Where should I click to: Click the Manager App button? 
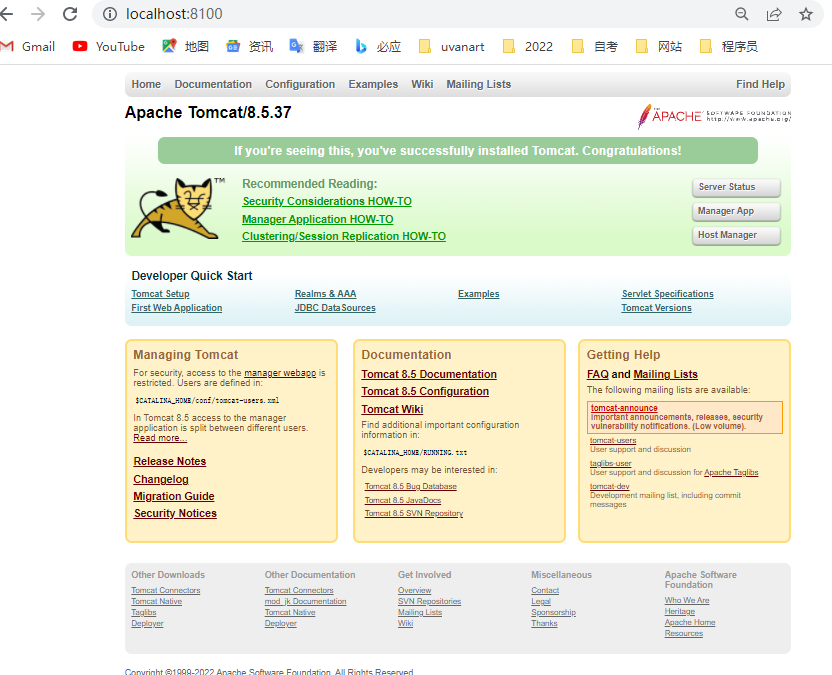[x=736, y=211]
